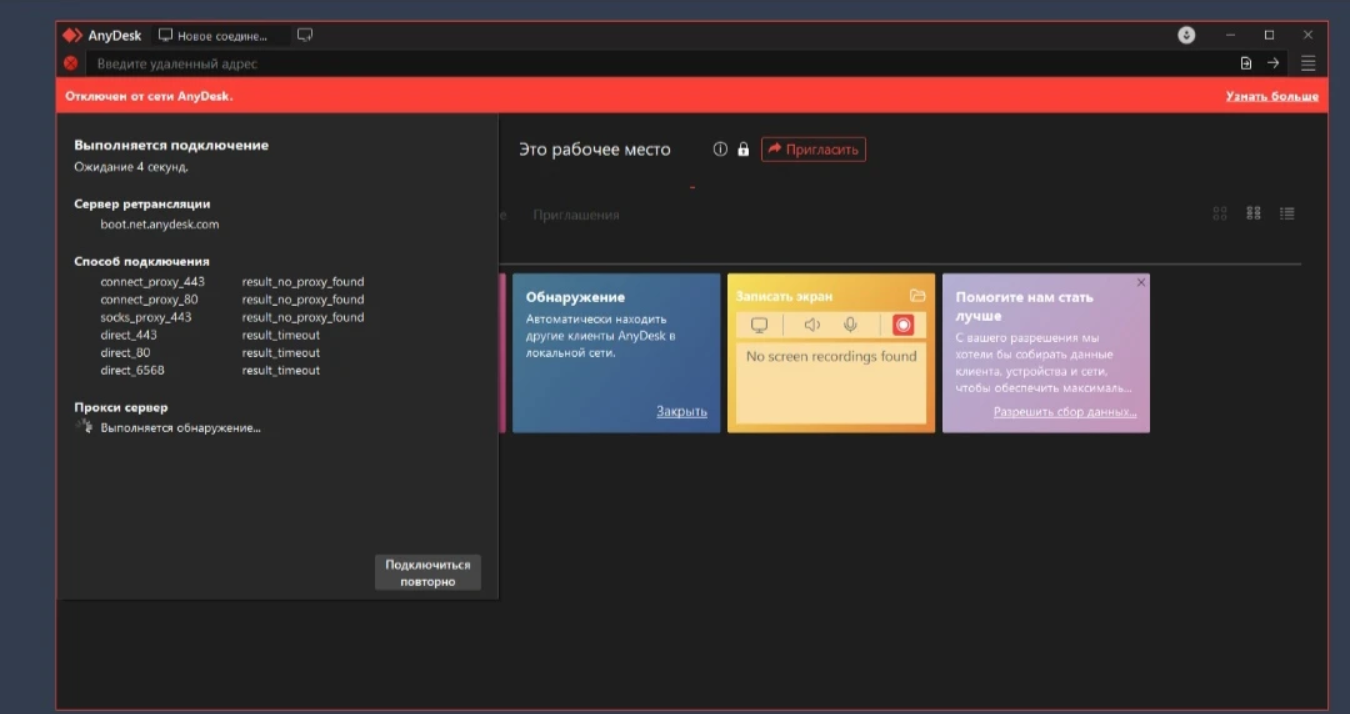Switch to small tiles view
Viewport: 1350px width, 714px height.
(1253, 213)
